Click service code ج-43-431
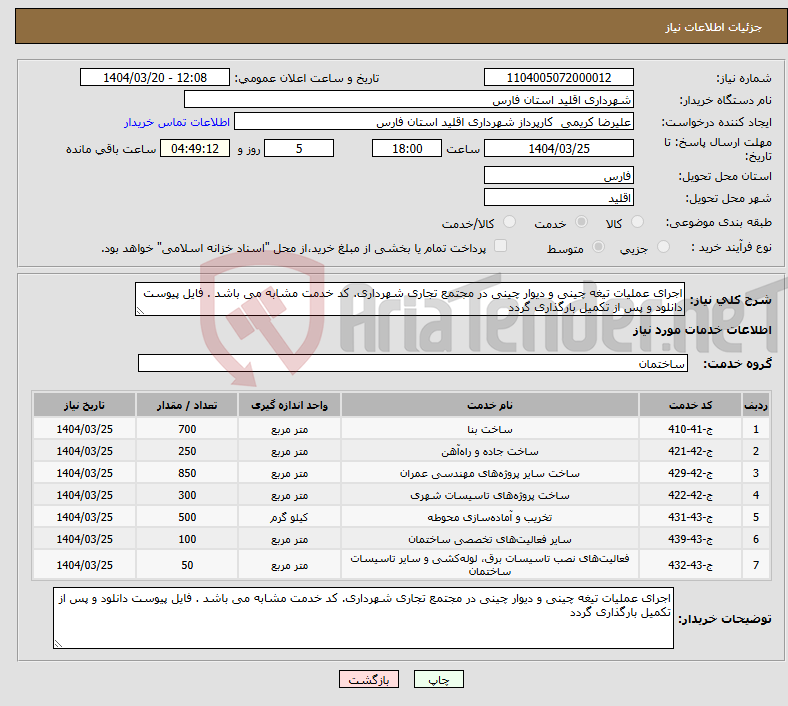This screenshot has height=706, width=788. pyautogui.click(x=691, y=517)
